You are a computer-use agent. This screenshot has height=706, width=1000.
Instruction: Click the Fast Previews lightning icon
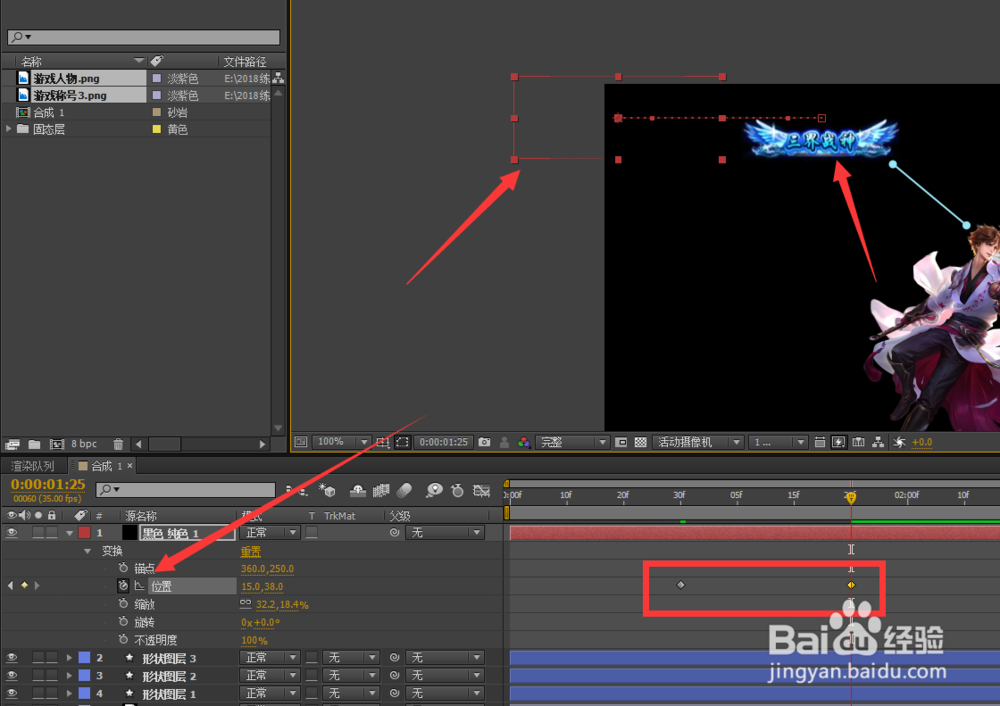point(839,442)
